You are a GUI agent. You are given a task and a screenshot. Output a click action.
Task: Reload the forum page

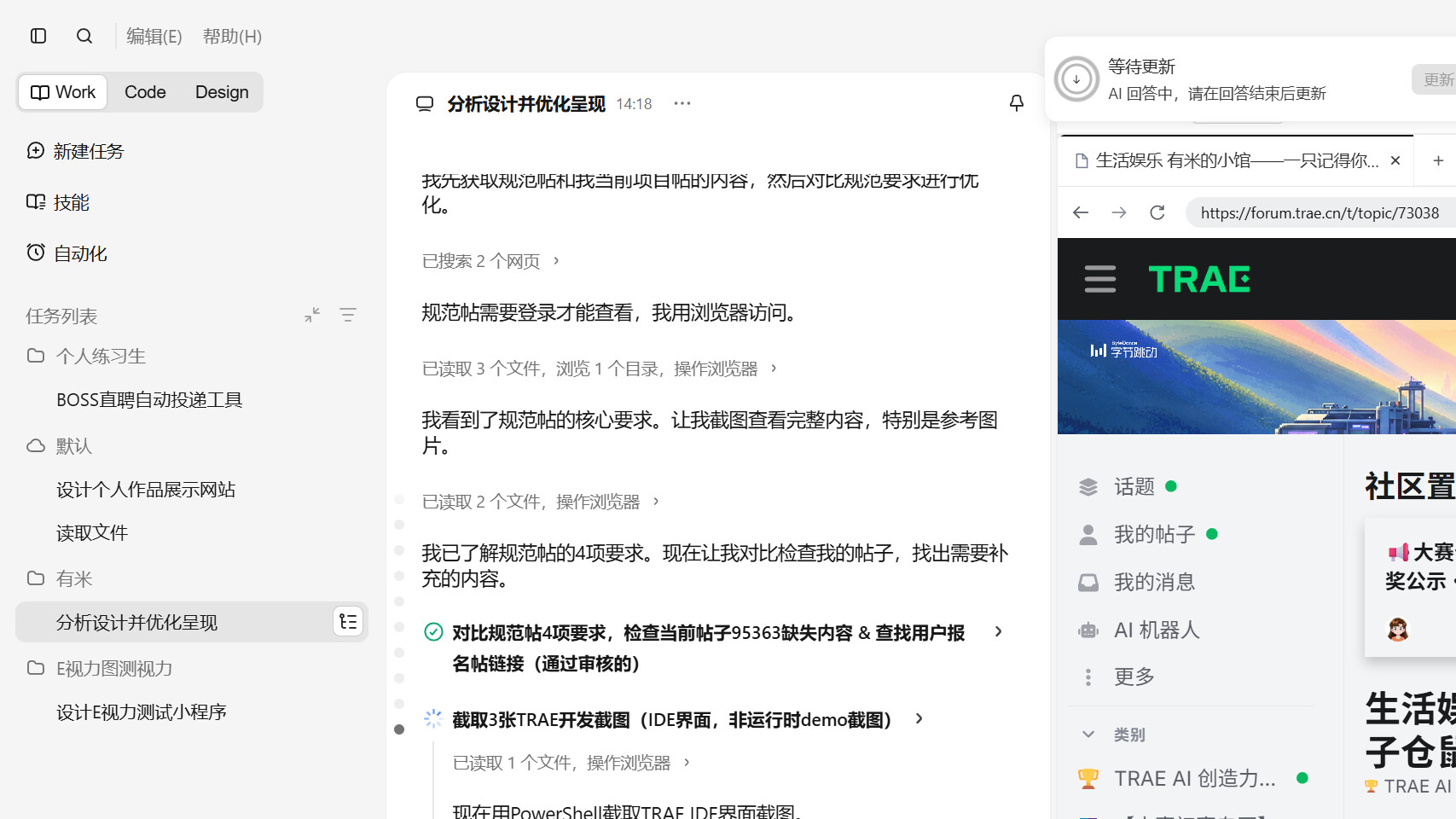pyautogui.click(x=1157, y=212)
